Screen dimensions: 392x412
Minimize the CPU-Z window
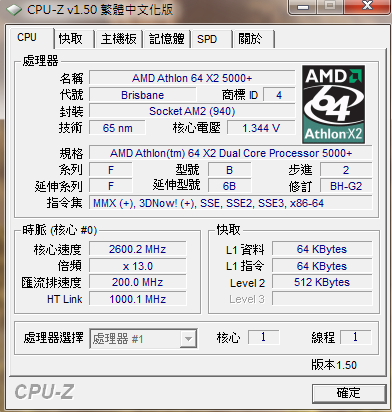tap(302, 6)
